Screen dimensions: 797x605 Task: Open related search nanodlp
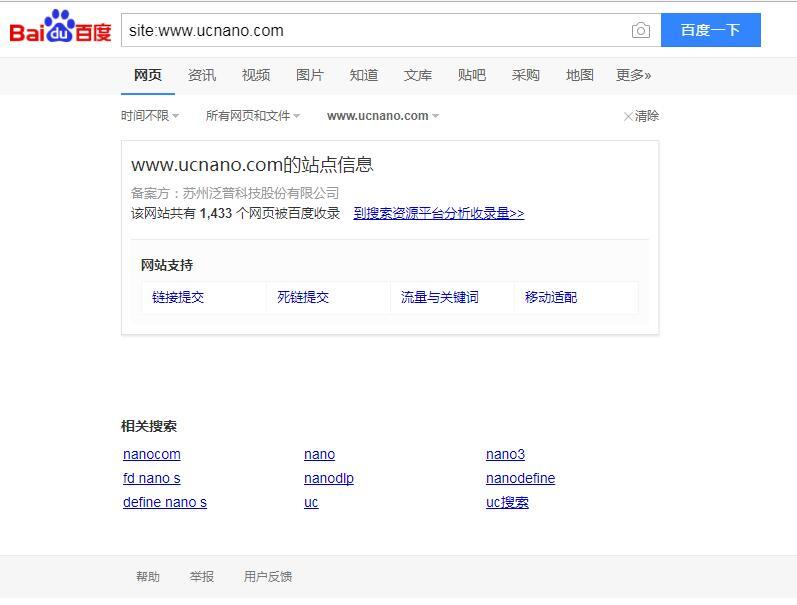pos(328,478)
